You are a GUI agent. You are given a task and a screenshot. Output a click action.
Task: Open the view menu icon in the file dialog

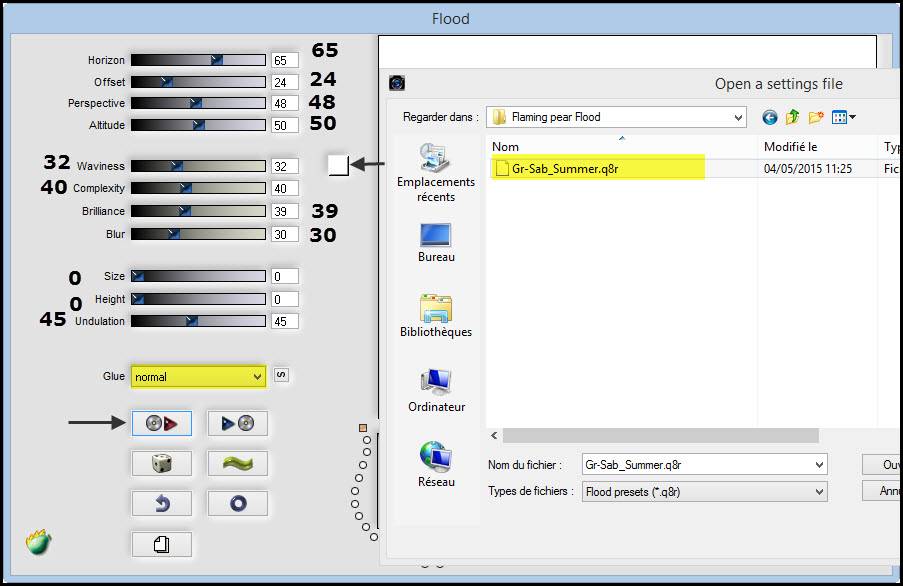[844, 117]
